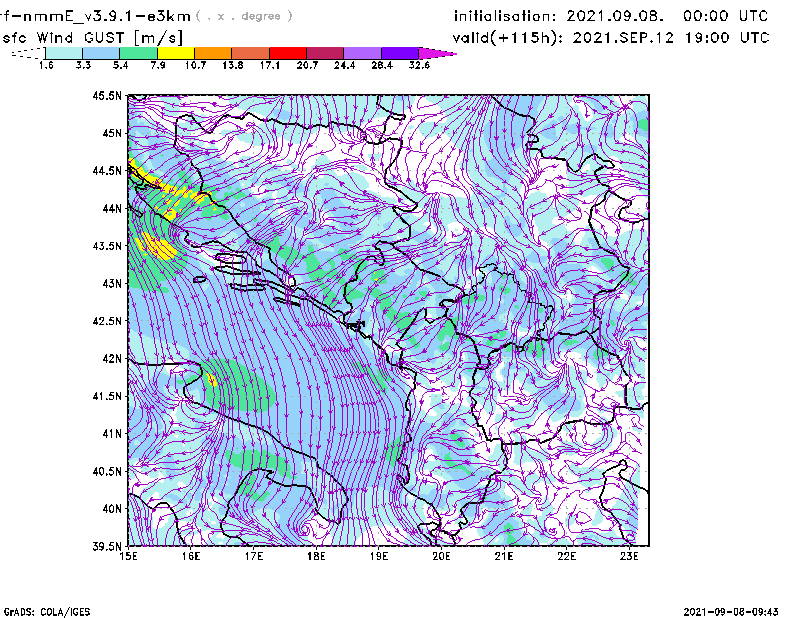This screenshot has height=618, width=800.
Task: Click the '41N' latitude label
Action: [x=112, y=434]
